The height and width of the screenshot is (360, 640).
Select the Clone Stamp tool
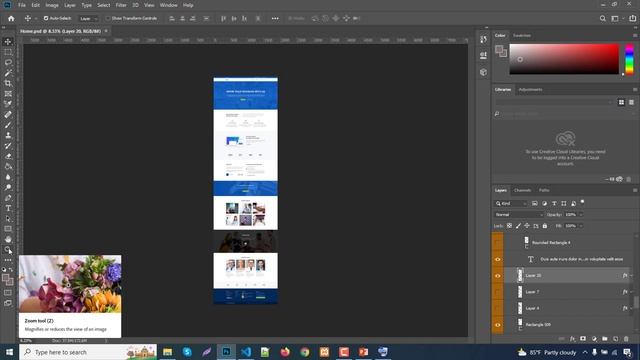8,136
